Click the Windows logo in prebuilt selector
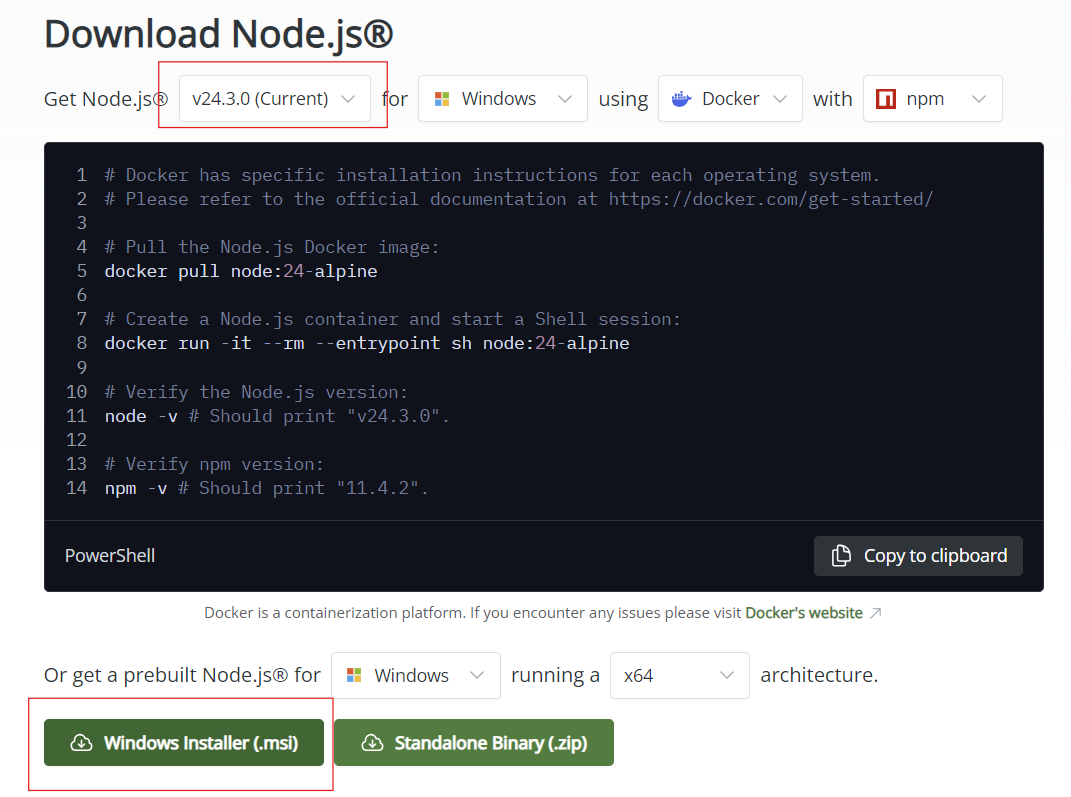 pos(354,675)
